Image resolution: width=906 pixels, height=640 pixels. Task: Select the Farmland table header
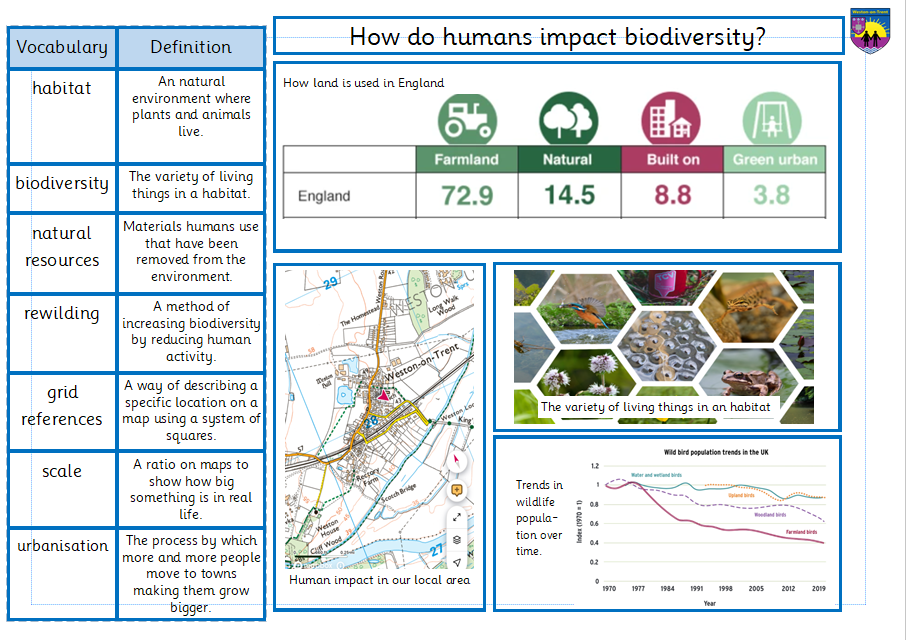pos(466,159)
